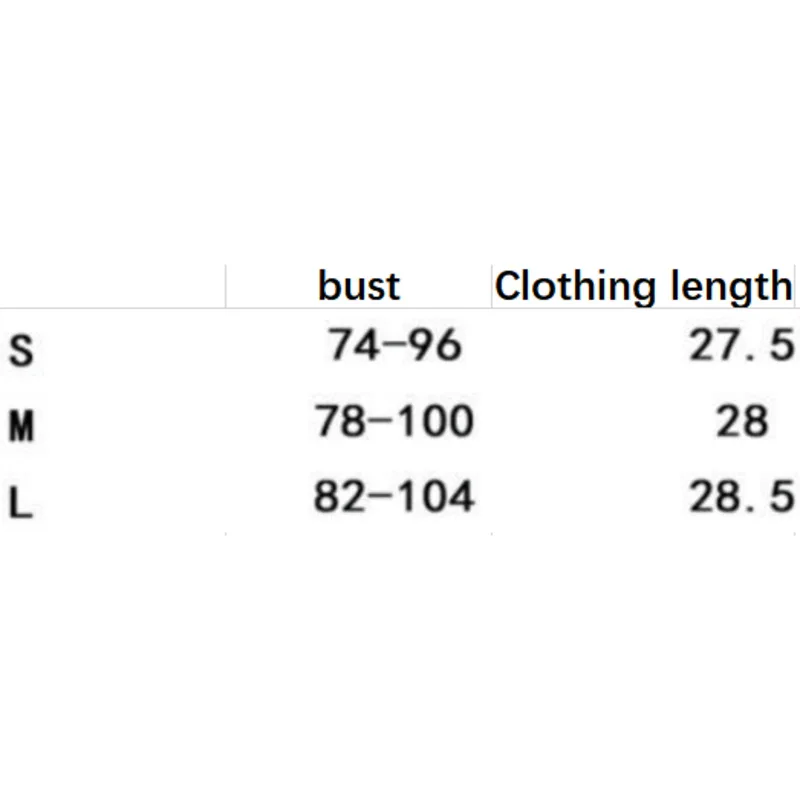
Task: Click the column divider left of bust header
Action: (226, 287)
